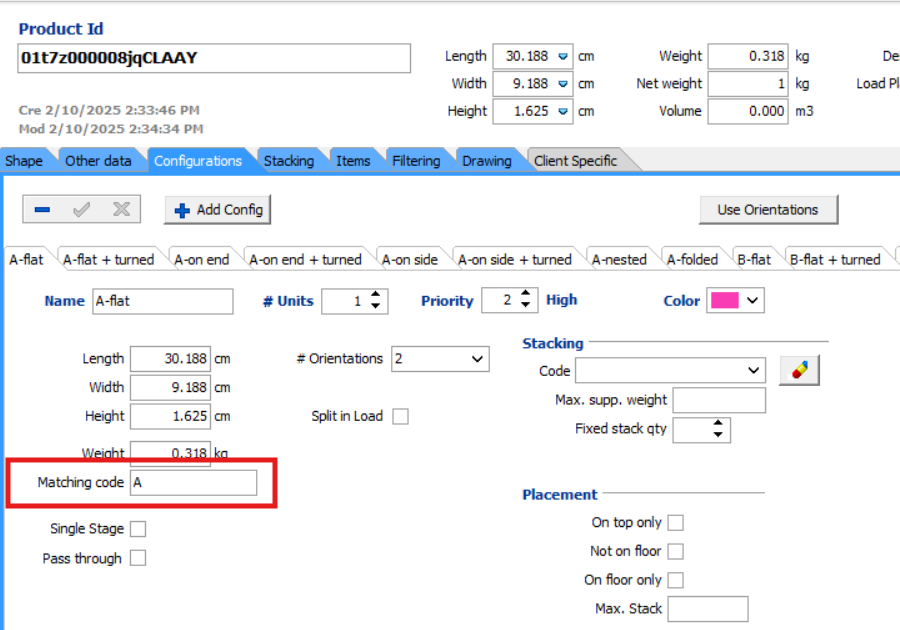Viewport: 900px width, 630px height.
Task: Click inside the Matching code field
Action: point(193,483)
